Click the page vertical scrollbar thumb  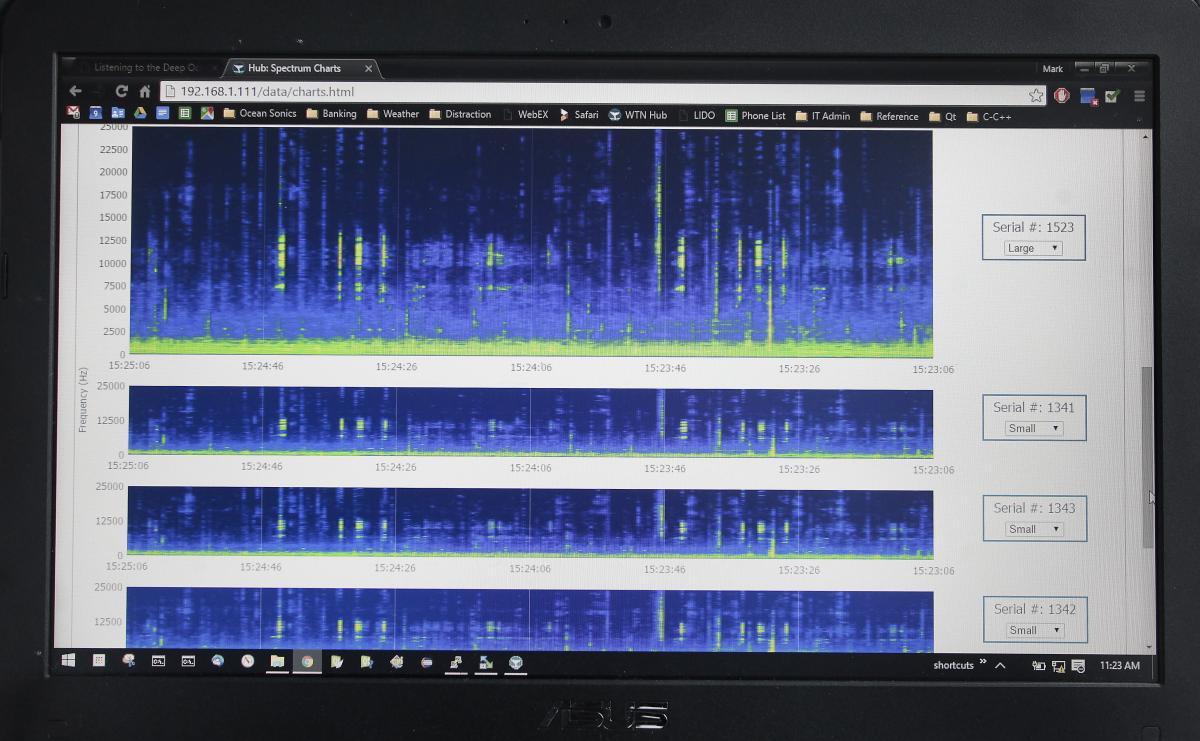(x=1147, y=457)
